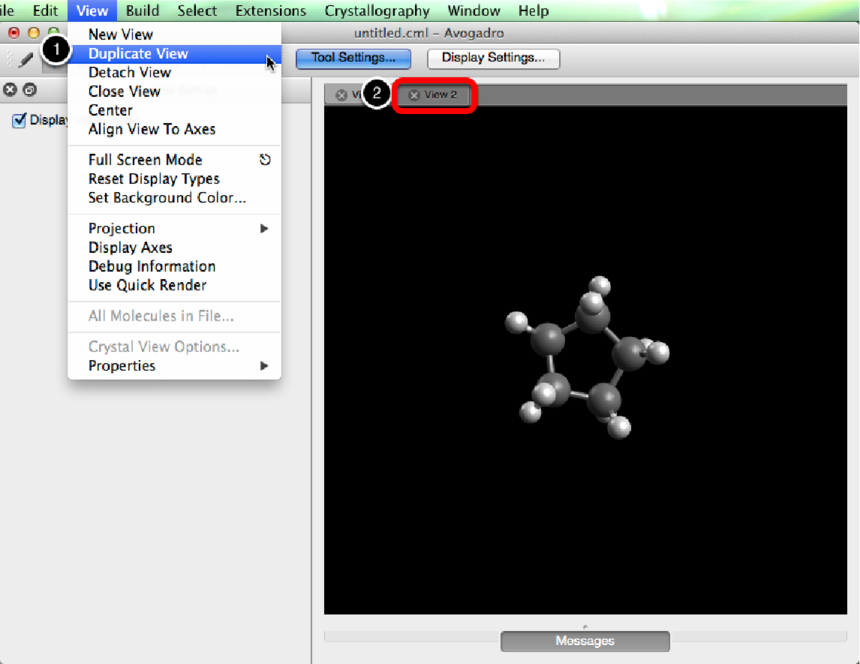This screenshot has width=860, height=664.
Task: Click the cyclopentane molecule in the viewer
Action: 587,358
